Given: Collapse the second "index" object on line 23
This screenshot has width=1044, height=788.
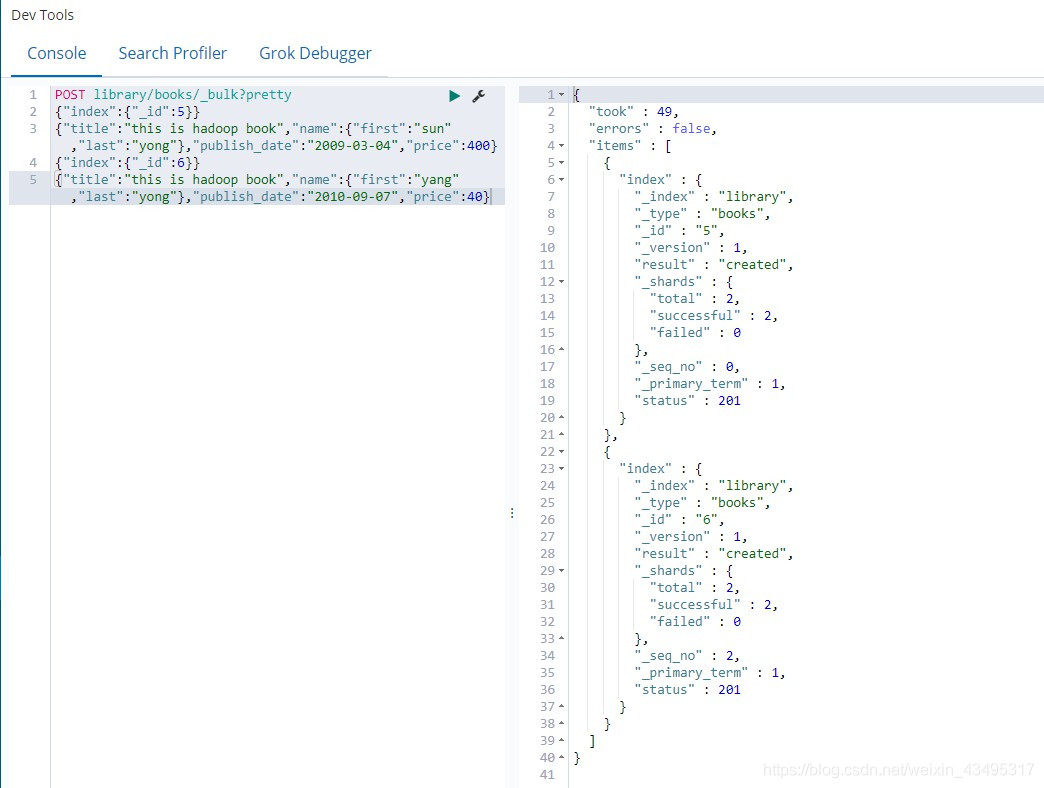Looking at the screenshot, I should (x=561, y=469).
